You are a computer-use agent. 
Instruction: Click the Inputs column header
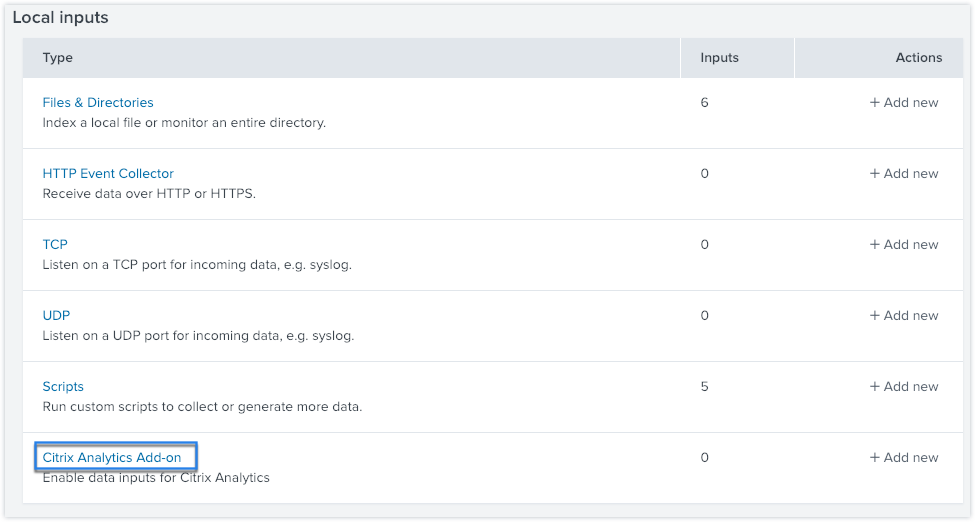[720, 58]
